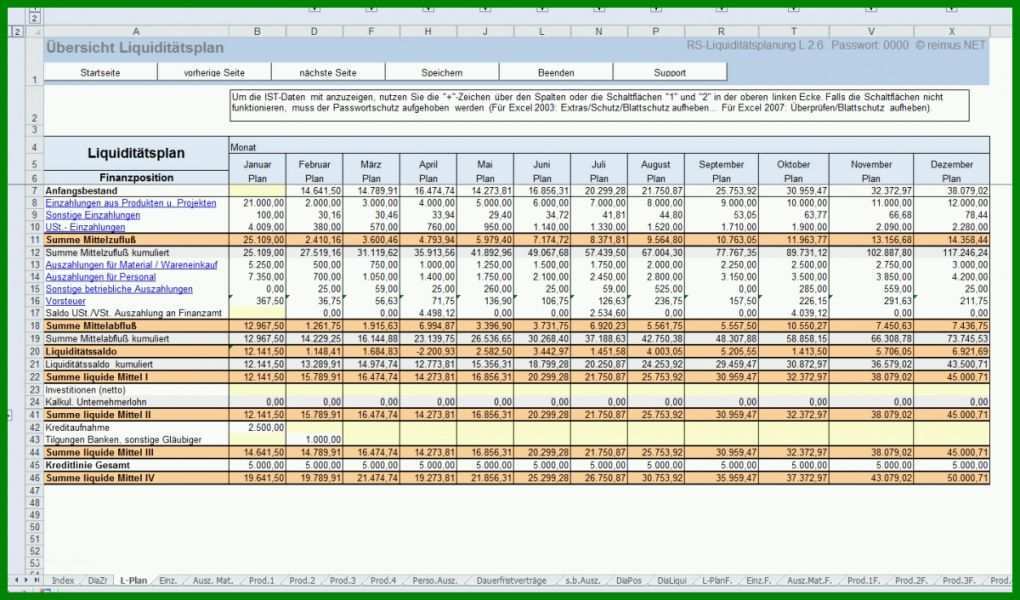Click the yellow Anfangsbestand Januar cell

point(258,191)
